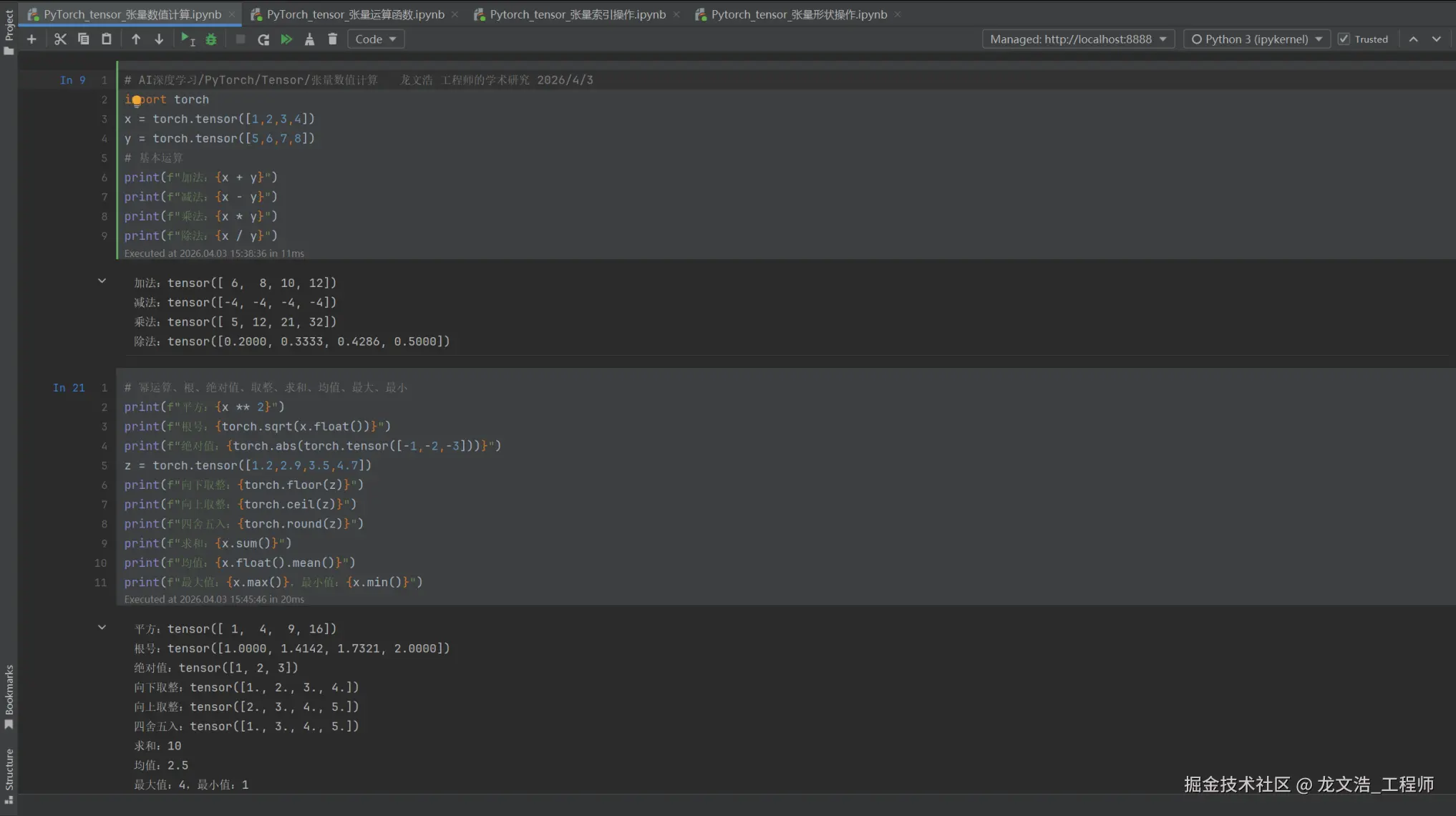Open the Code cell type dropdown
Viewport: 1456px width, 816px height.
[376, 39]
